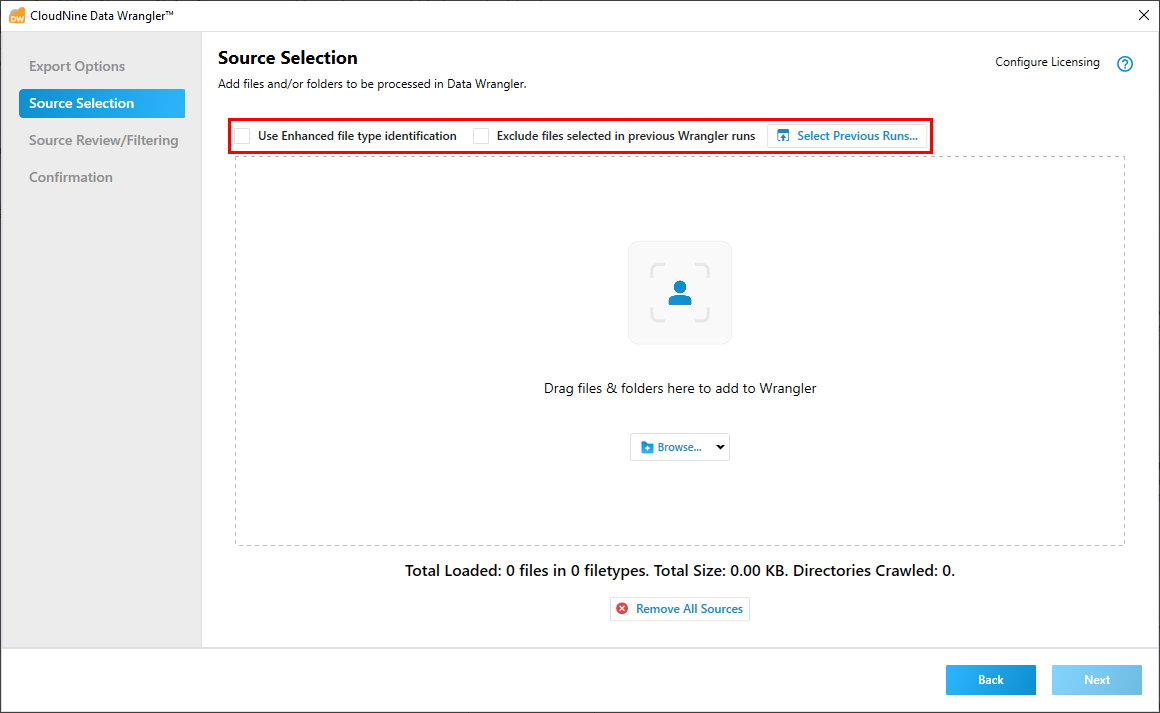
Task: Click the drop zone person placeholder icon
Action: [x=680, y=293]
